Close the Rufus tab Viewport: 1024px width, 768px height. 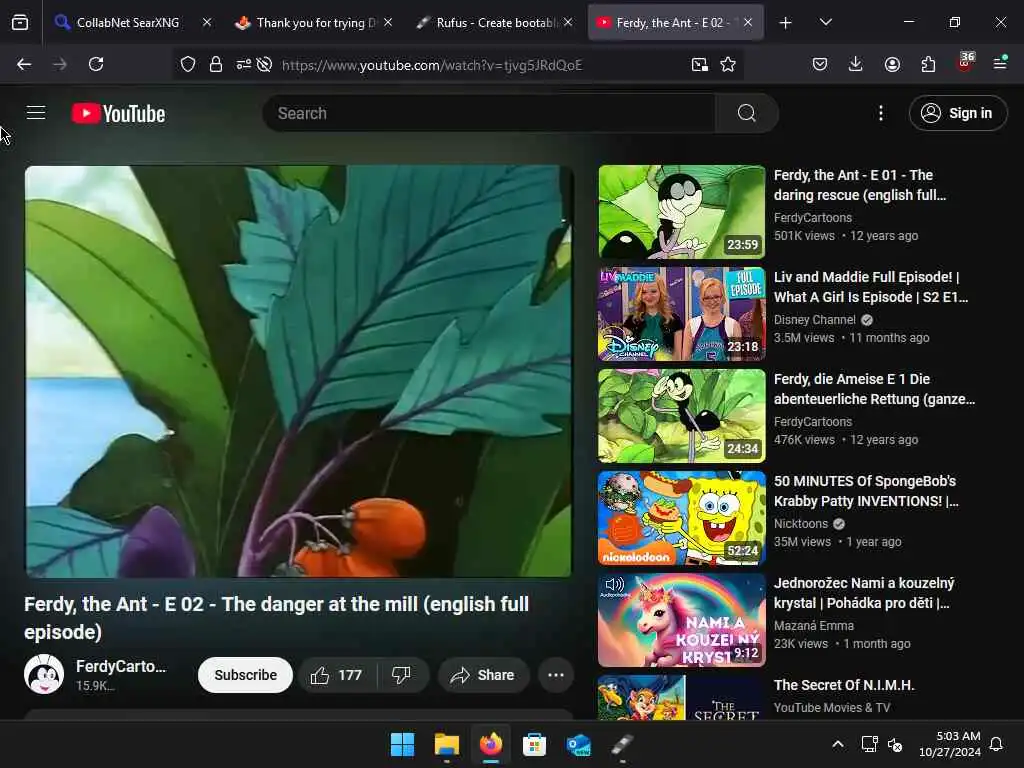568,22
